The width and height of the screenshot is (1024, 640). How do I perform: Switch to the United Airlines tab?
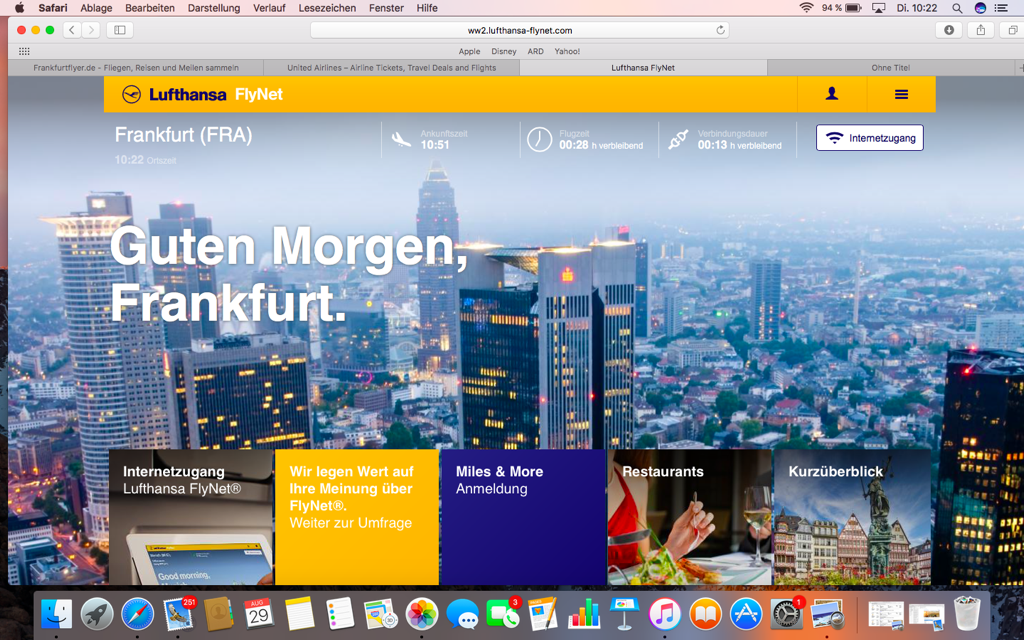[x=391, y=68]
